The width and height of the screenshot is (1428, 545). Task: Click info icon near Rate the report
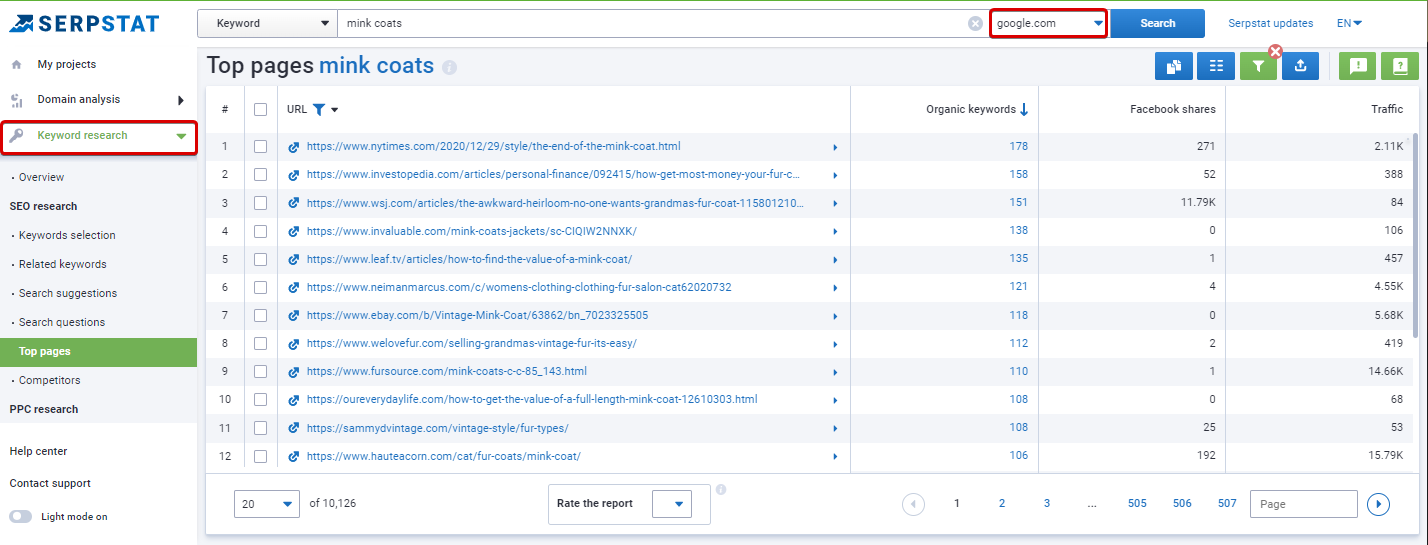721,490
